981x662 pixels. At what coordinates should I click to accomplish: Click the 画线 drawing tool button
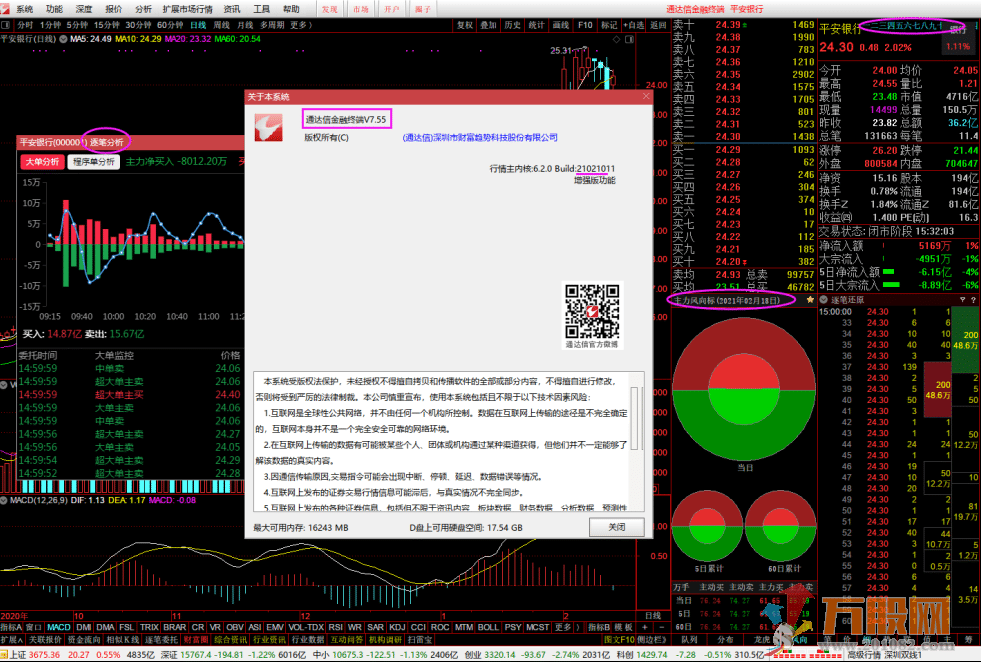[x=561, y=25]
